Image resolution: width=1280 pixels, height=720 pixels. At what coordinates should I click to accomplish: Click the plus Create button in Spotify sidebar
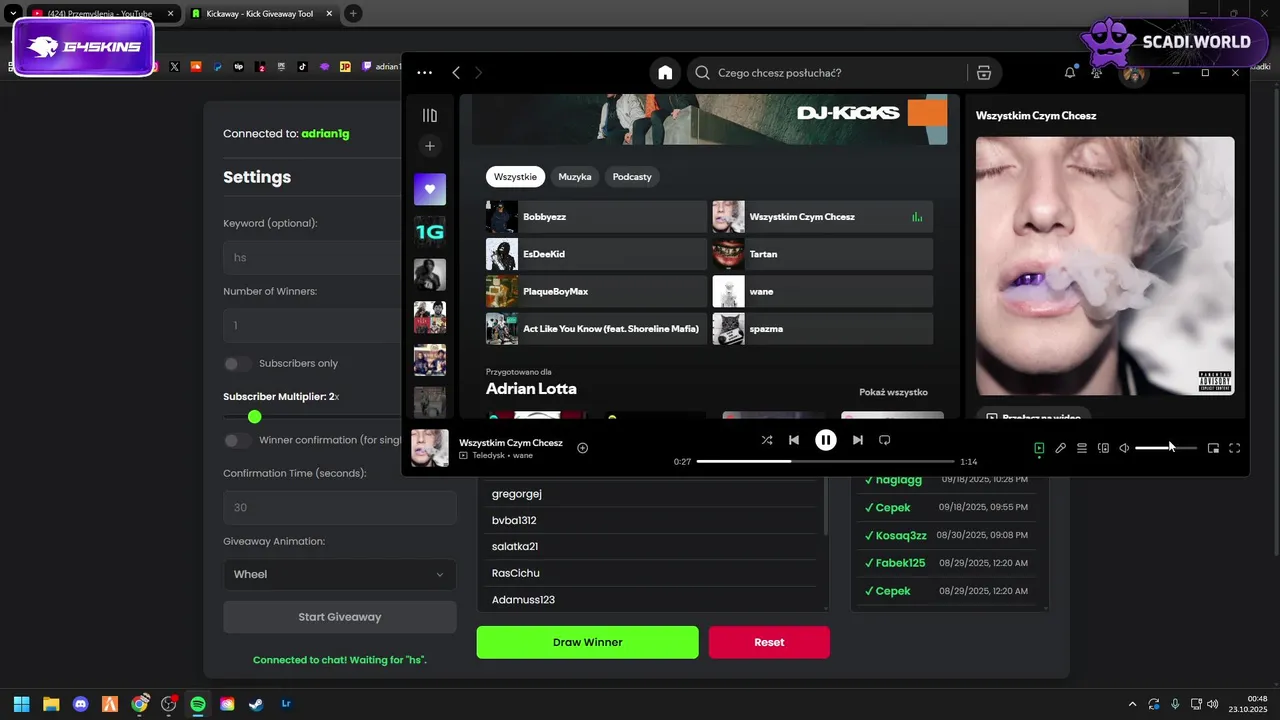(430, 146)
